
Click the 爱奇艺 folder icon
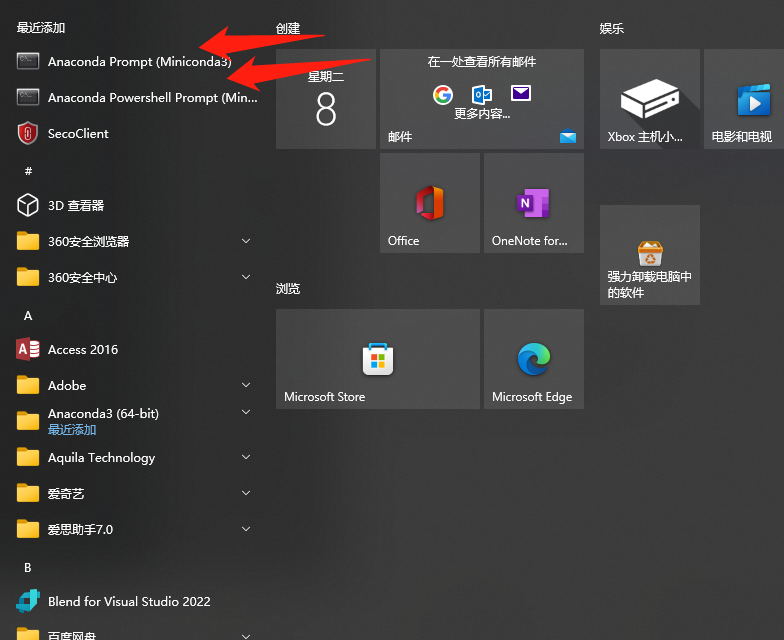pyautogui.click(x=28, y=493)
